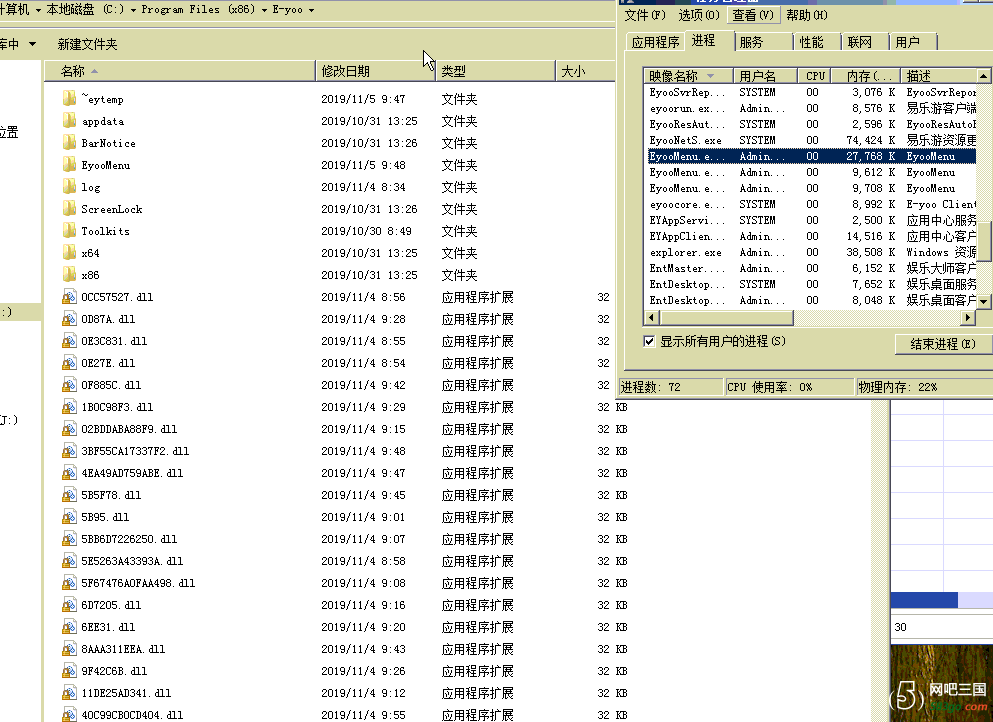Viewport: 993px width, 722px height.
Task: Select the Toolkits folder icon
Action: click(70, 231)
